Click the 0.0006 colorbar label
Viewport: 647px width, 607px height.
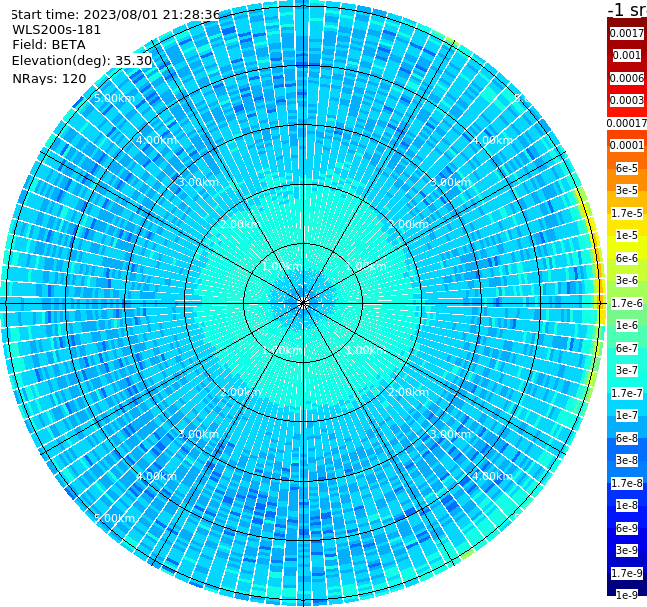[627, 78]
